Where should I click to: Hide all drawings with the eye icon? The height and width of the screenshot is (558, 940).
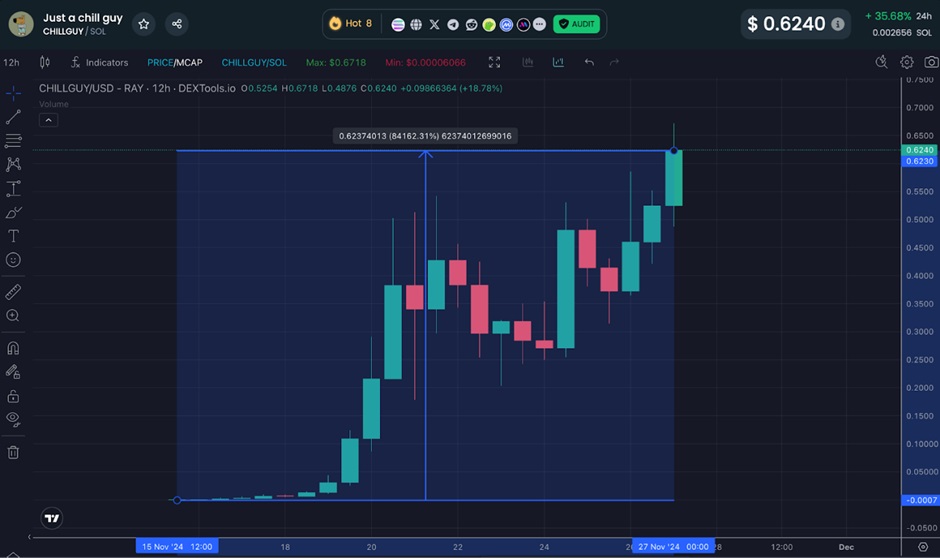click(x=13, y=419)
